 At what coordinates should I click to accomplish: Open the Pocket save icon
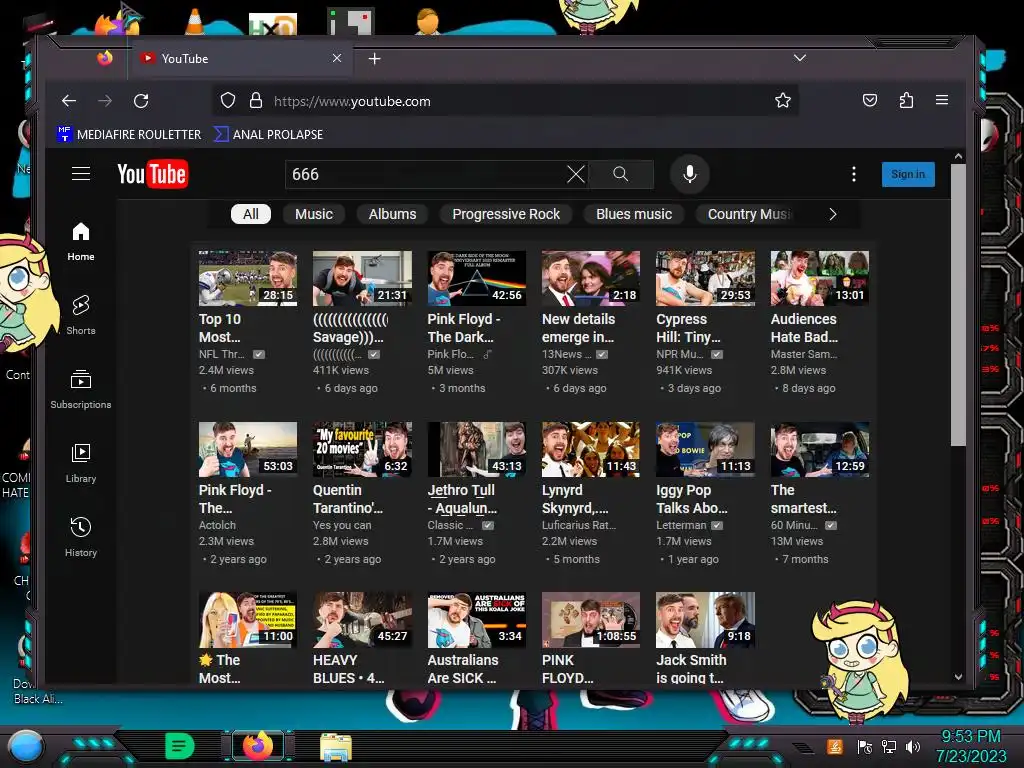[870, 100]
